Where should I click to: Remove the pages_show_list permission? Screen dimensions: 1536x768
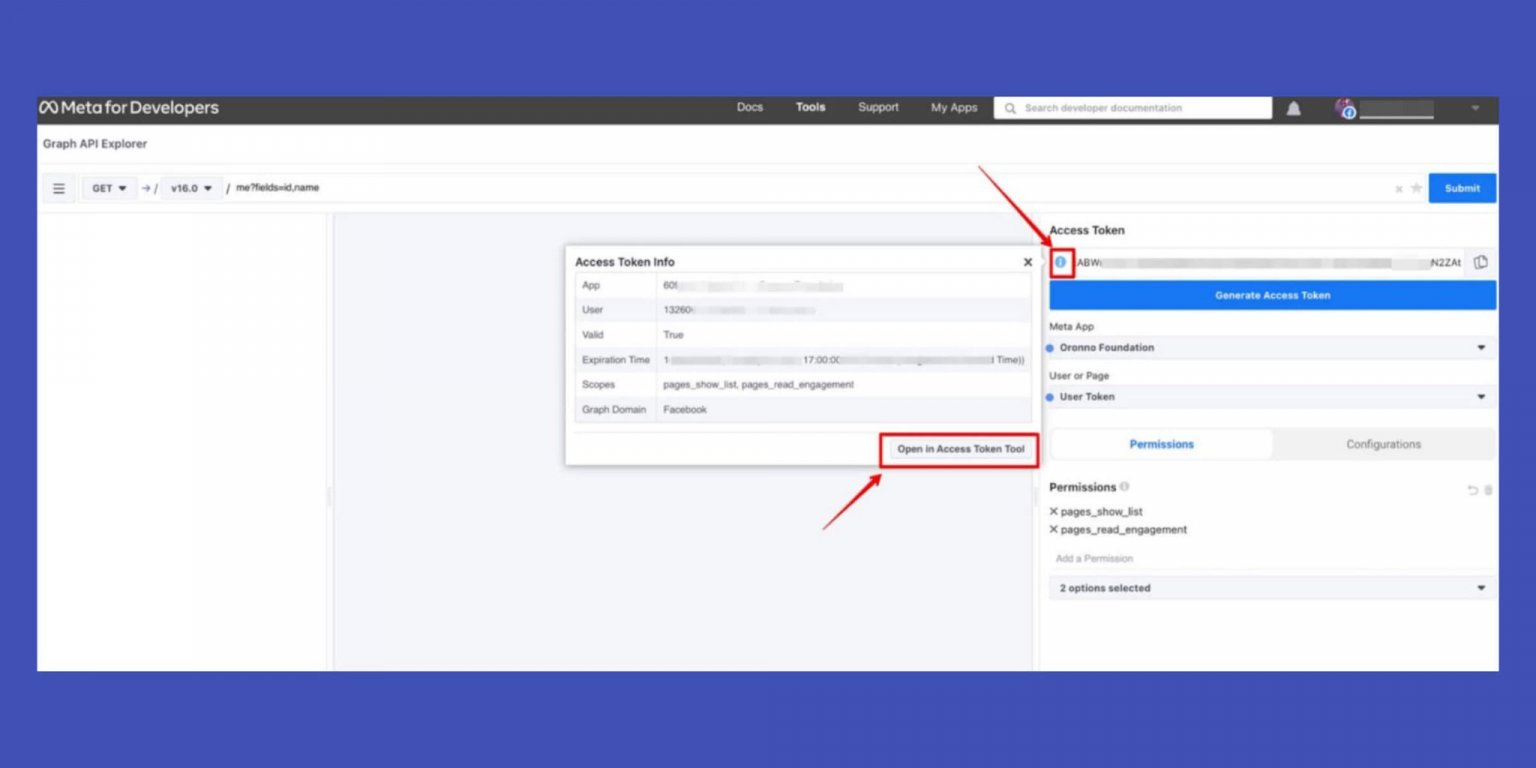1053,511
